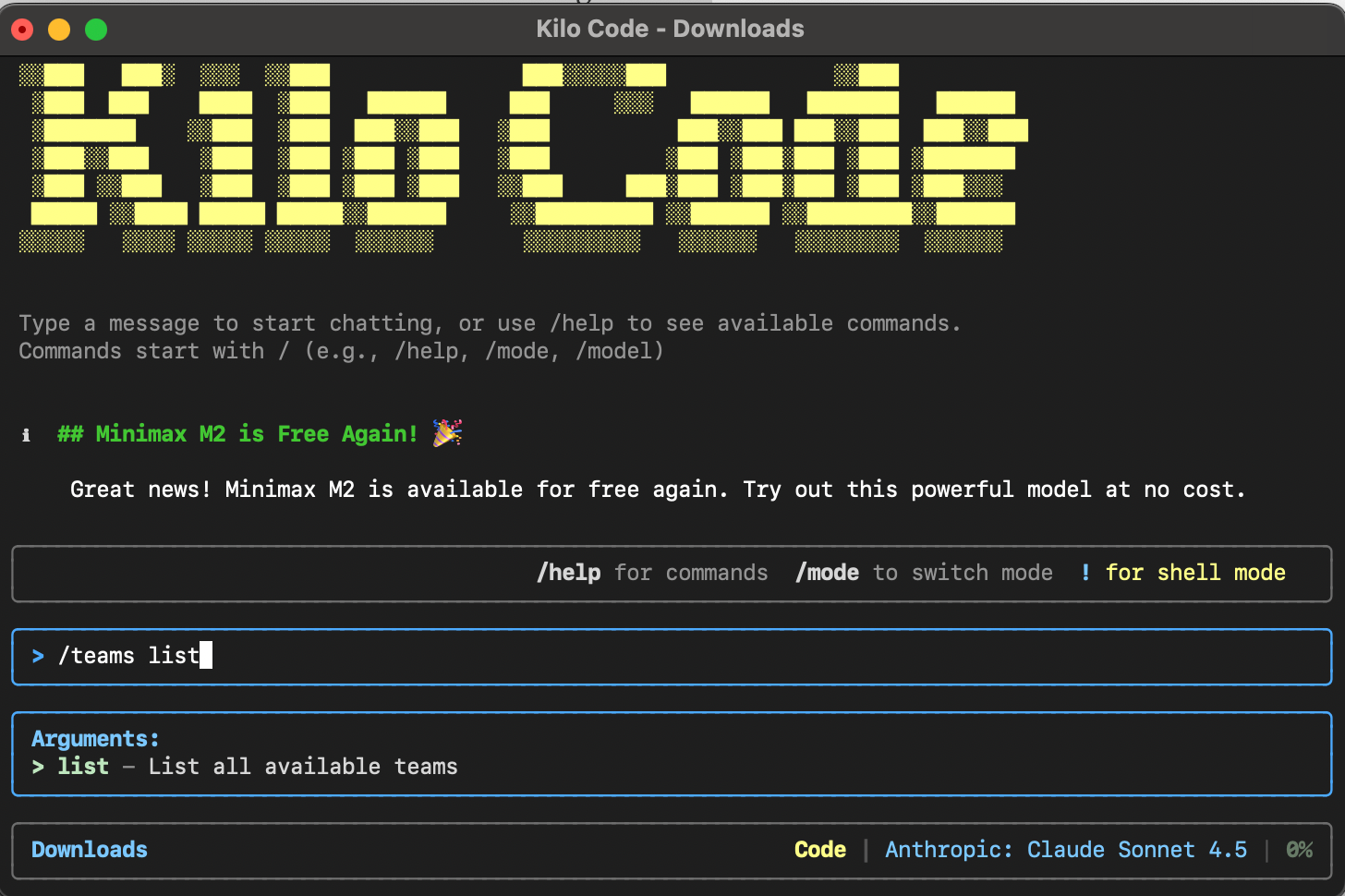Click the Minimax M2 is Free Again heading
The height and width of the screenshot is (896, 1345).
click(x=237, y=433)
